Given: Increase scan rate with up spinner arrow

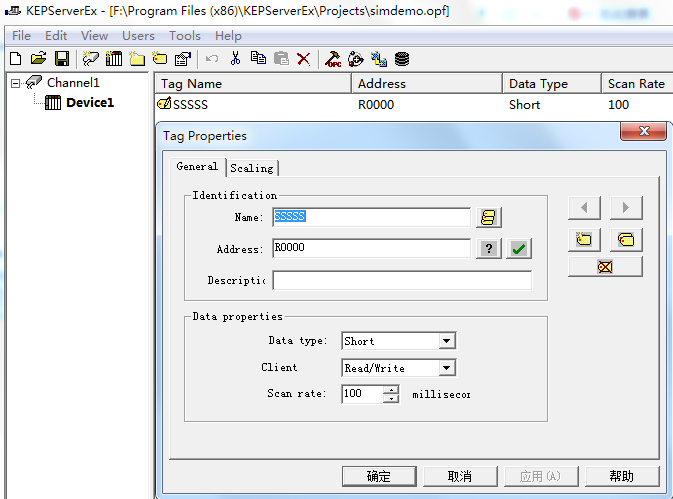Looking at the screenshot, I should click(x=391, y=389).
